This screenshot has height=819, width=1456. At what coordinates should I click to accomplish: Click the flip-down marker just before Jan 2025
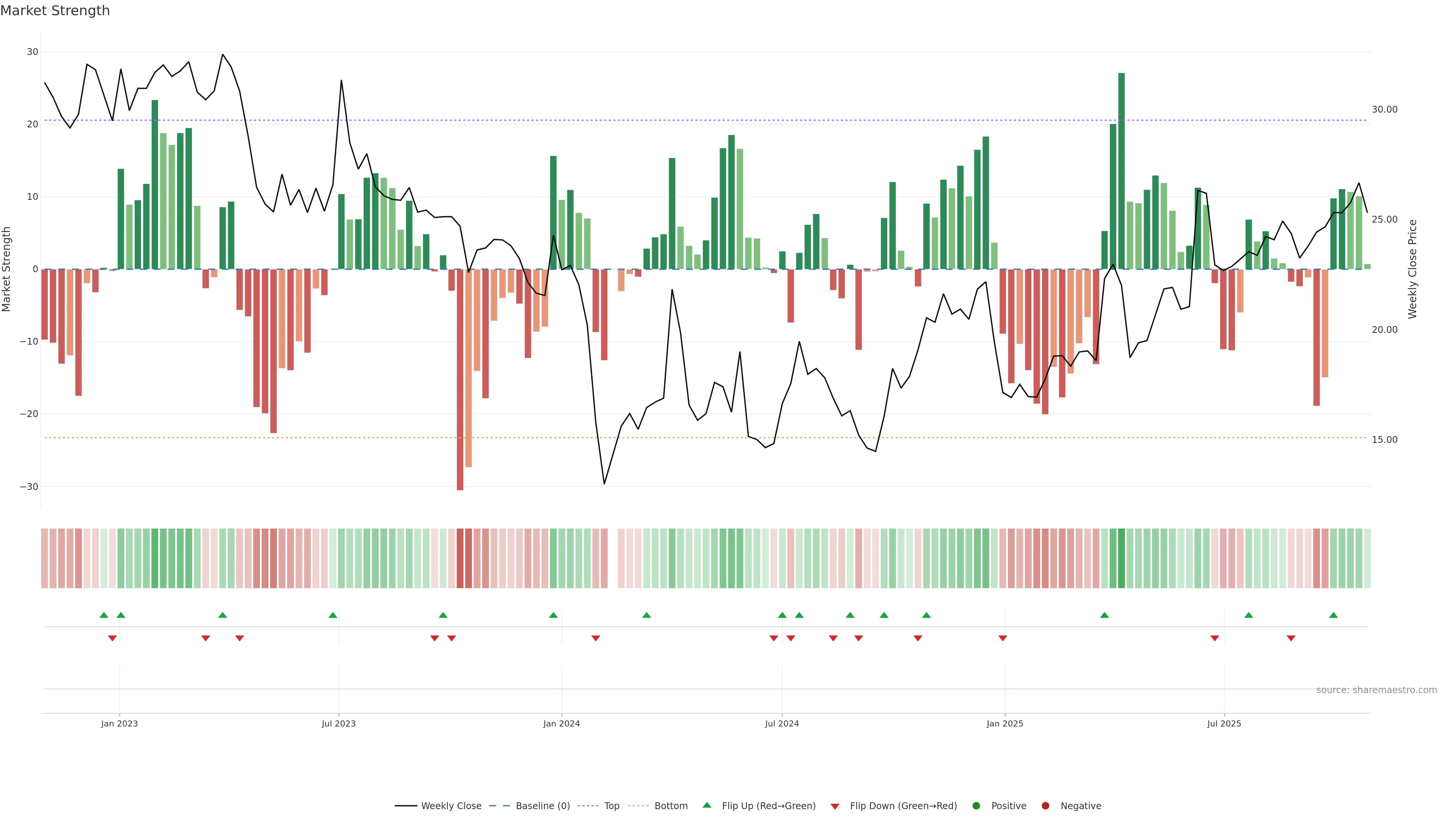pyautogui.click(x=1003, y=638)
